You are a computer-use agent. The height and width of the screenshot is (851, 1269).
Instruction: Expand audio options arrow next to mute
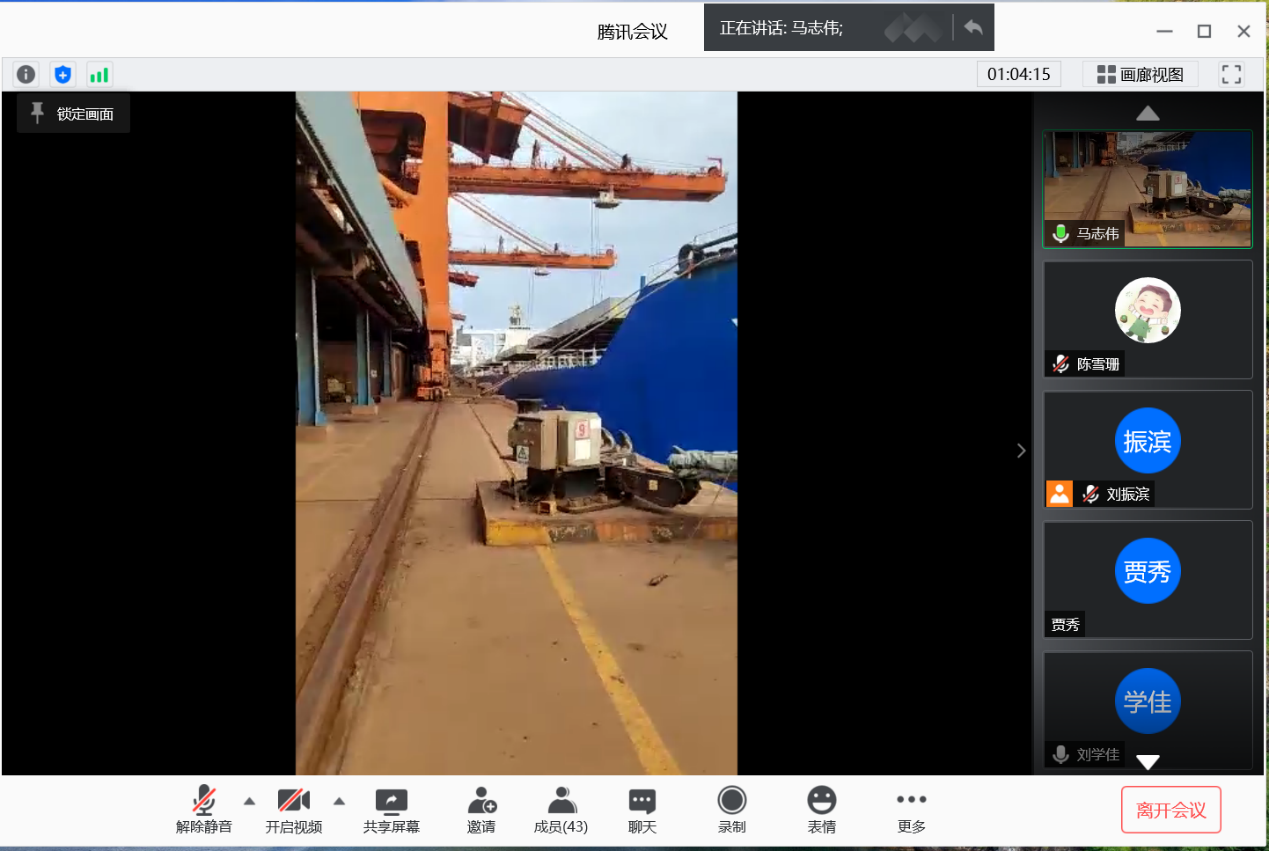point(250,800)
